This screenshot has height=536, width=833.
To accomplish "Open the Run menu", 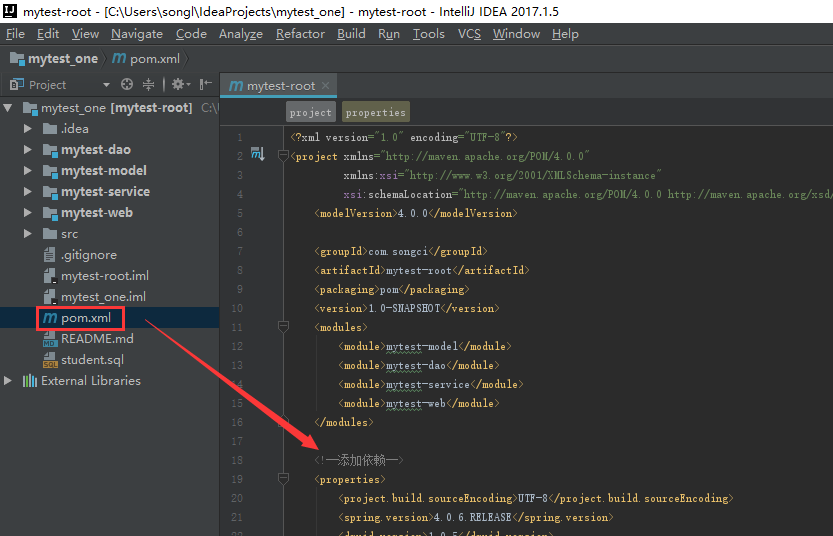I will [389, 34].
